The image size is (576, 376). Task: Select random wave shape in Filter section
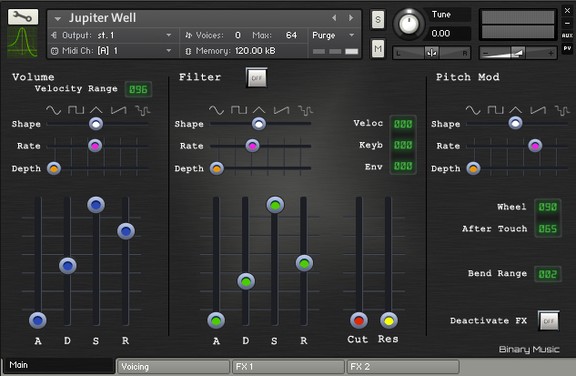pyautogui.click(x=305, y=110)
